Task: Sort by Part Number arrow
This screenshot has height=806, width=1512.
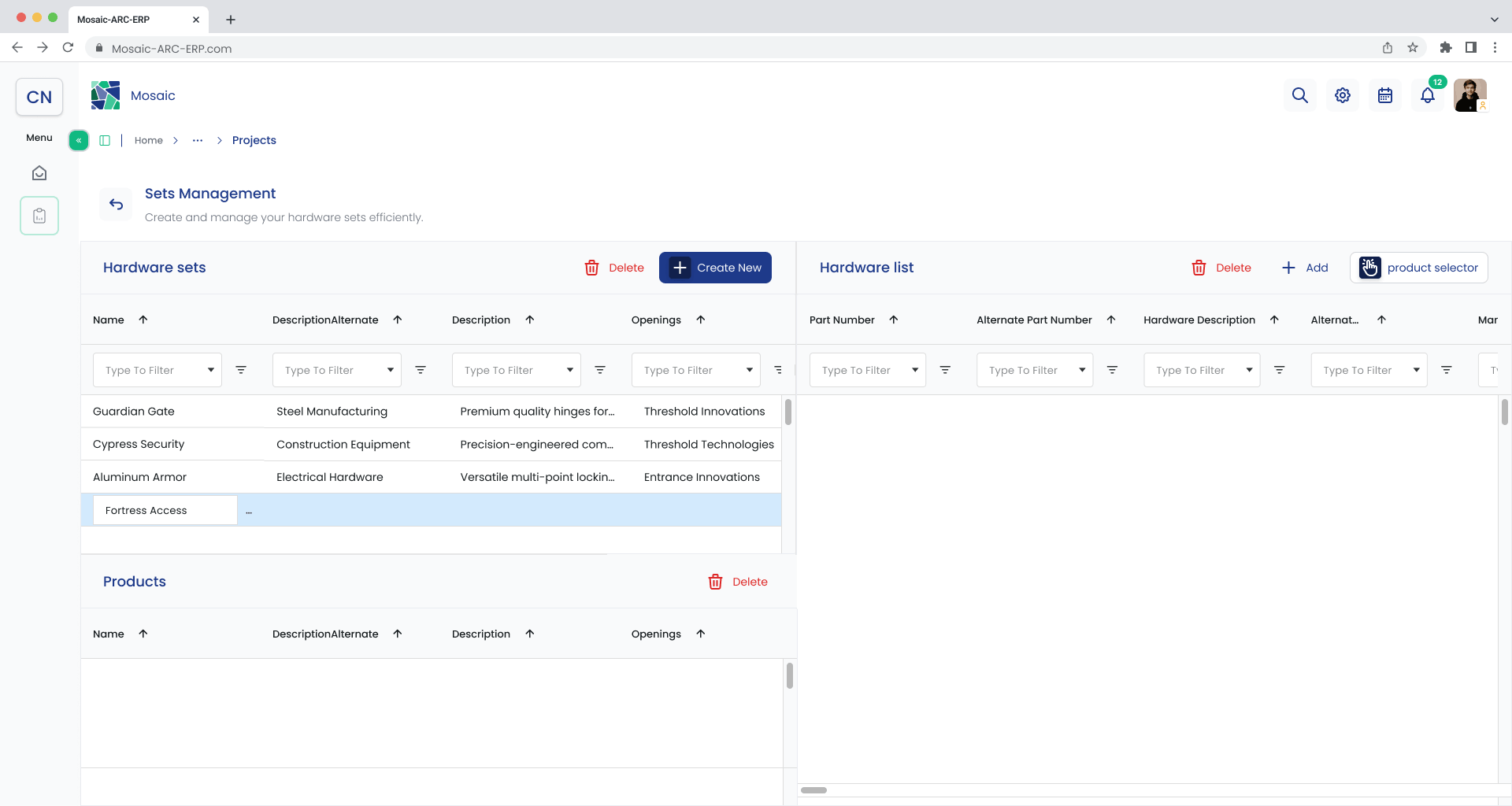Action: tap(894, 320)
